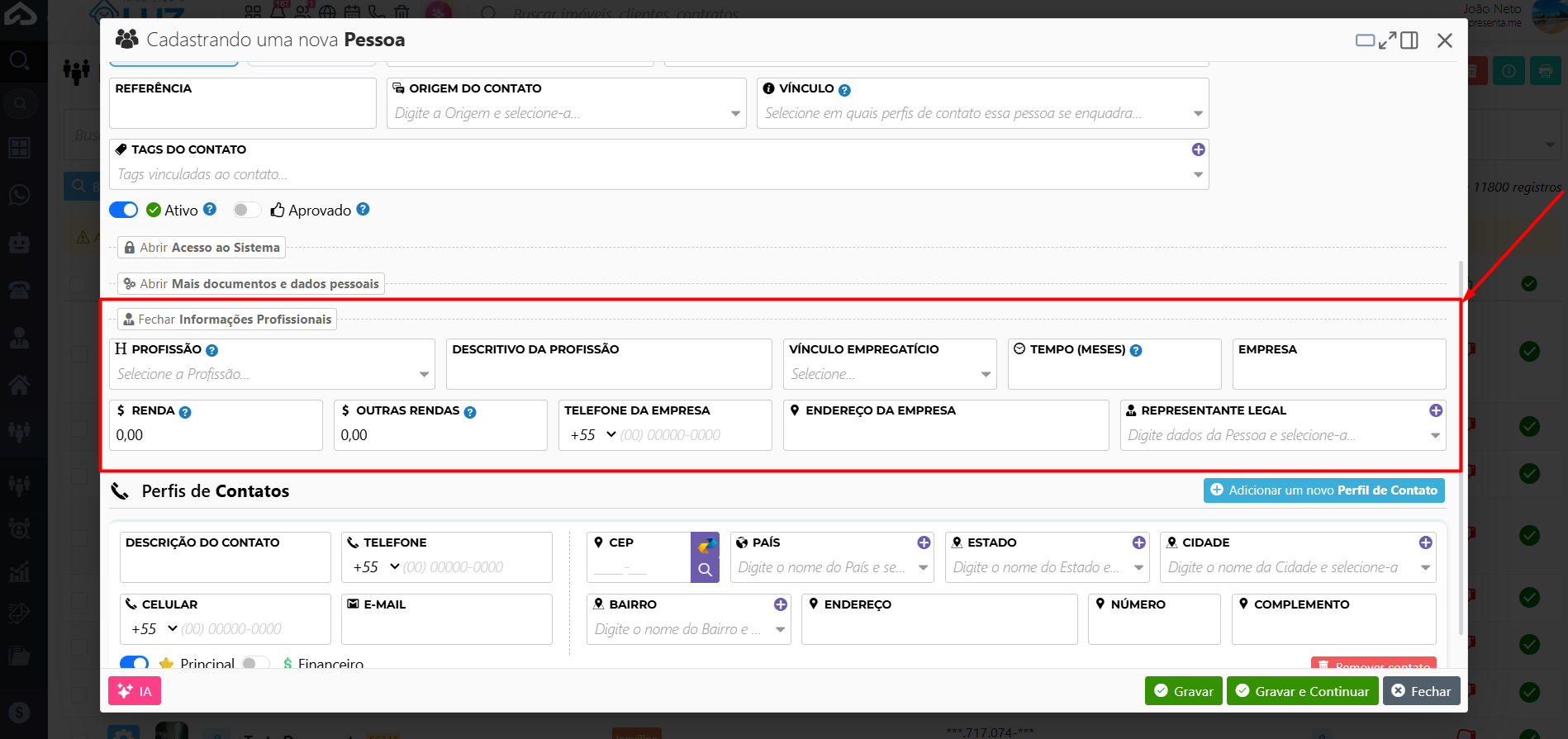Screen dimensions: 1568x739
Task: Click the sidebar home icon
Action: coord(20,384)
